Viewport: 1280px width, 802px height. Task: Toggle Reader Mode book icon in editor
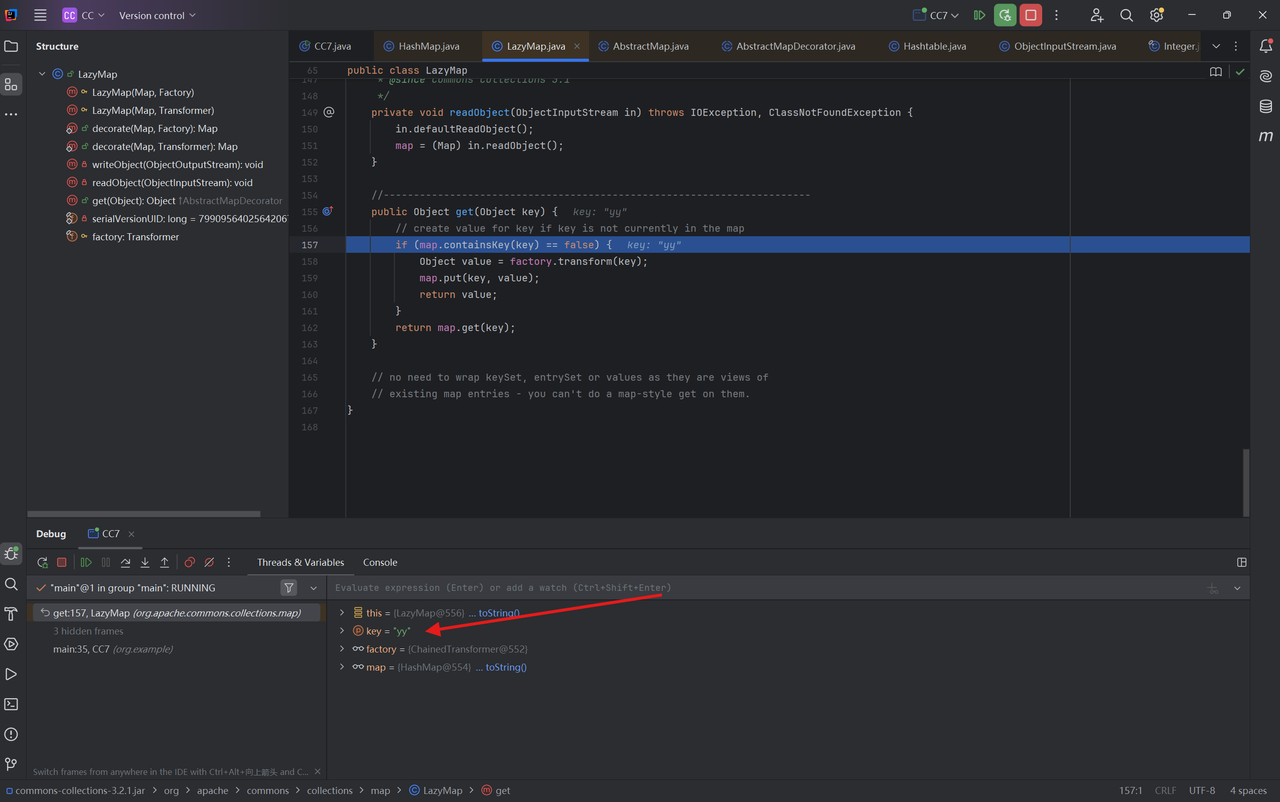1216,72
